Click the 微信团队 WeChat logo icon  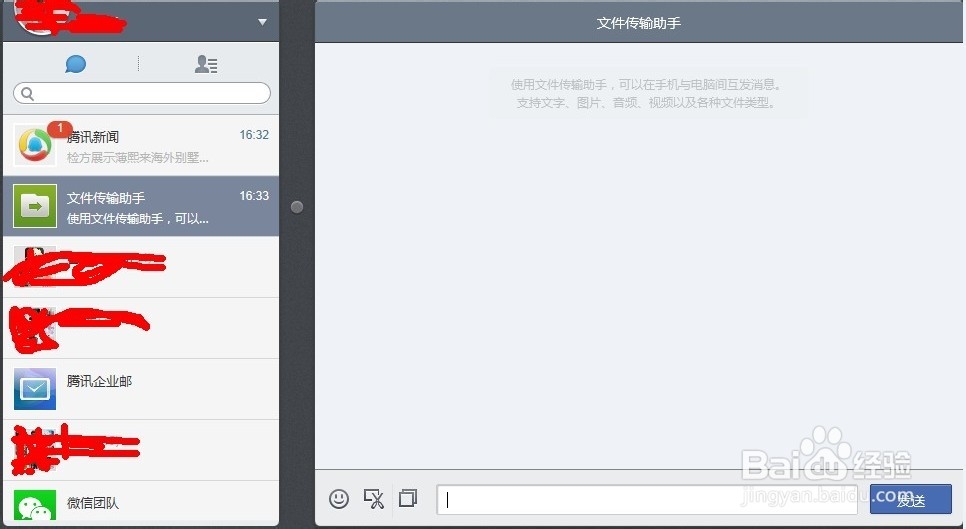[x=35, y=505]
